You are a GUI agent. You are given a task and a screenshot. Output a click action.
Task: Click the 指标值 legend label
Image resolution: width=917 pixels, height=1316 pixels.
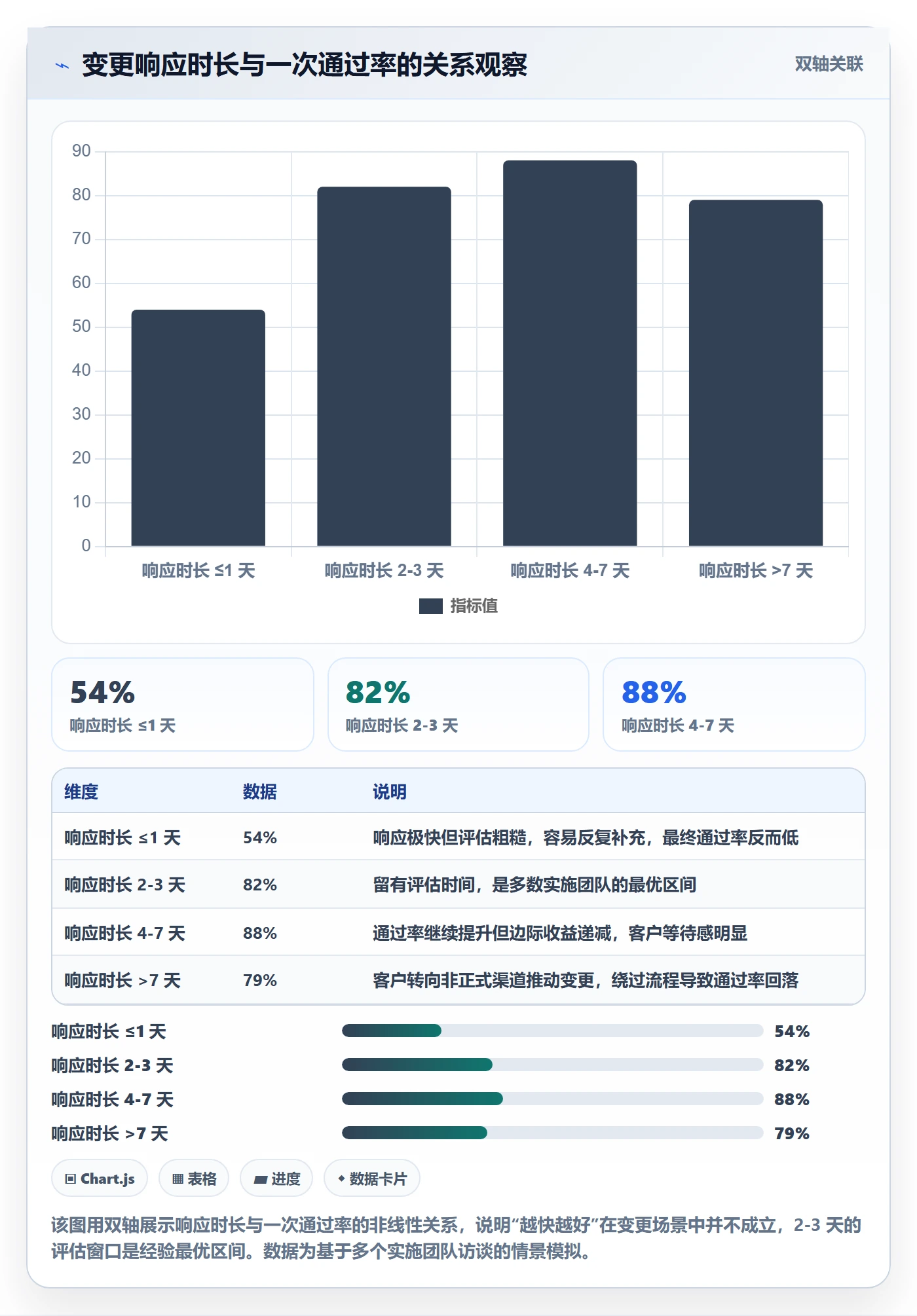(x=474, y=606)
